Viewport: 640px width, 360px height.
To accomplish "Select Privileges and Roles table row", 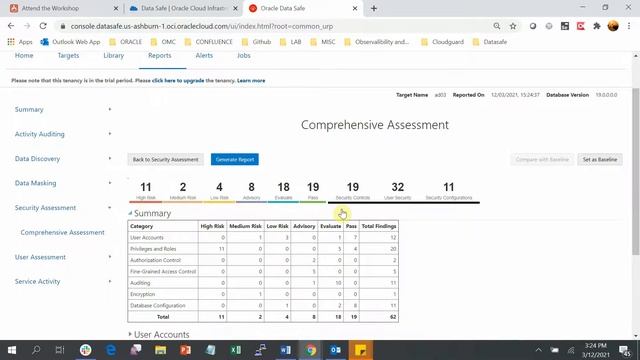I will pyautogui.click(x=263, y=249).
